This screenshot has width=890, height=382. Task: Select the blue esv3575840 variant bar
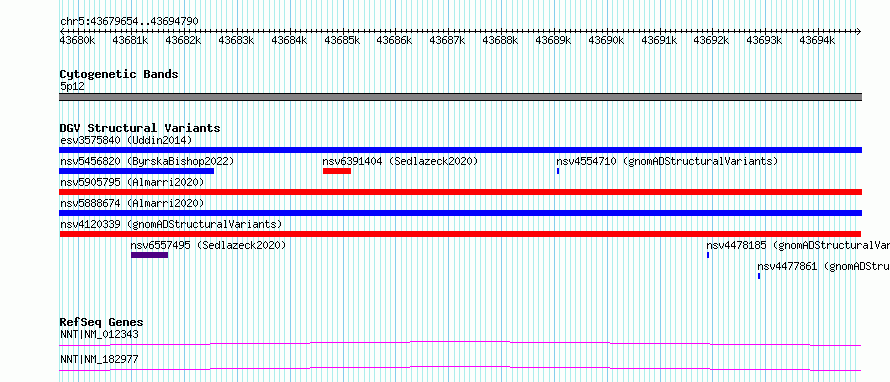(x=460, y=150)
